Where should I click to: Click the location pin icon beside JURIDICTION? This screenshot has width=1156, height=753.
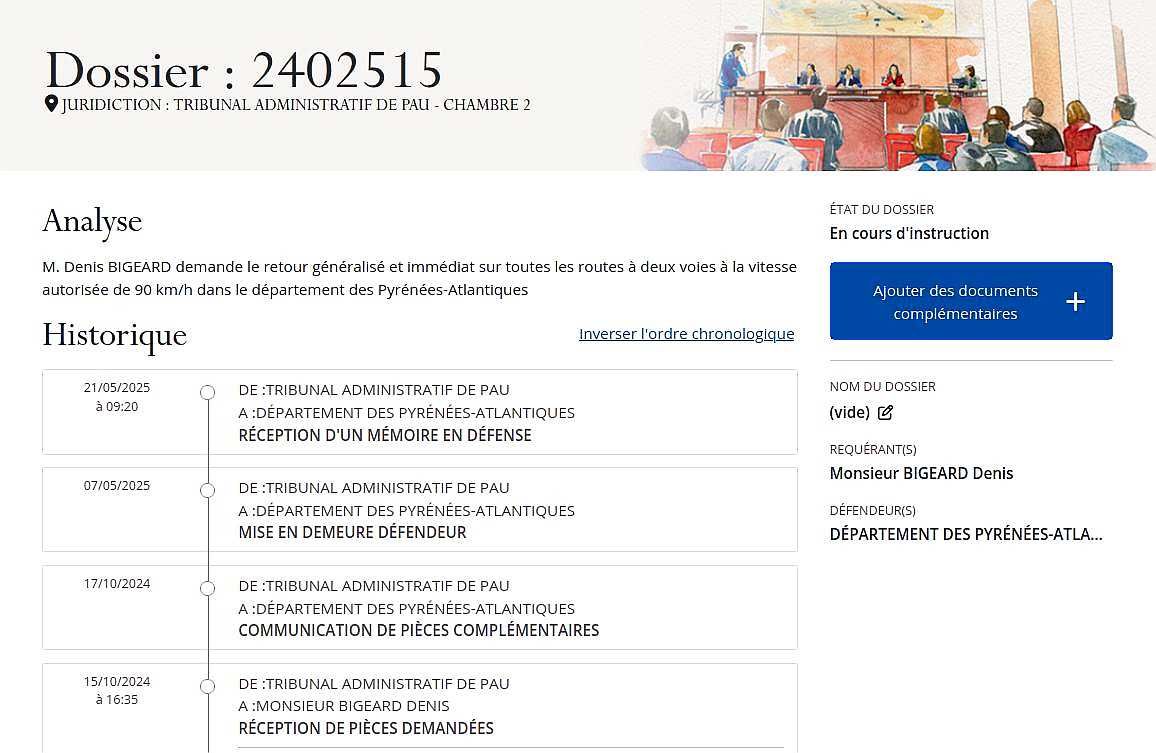51,103
